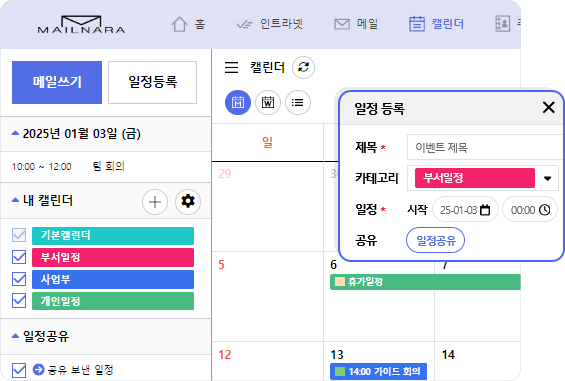Screen dimensions: 565x381
Task: Click the 메일쓰기 button
Action: (x=57, y=83)
